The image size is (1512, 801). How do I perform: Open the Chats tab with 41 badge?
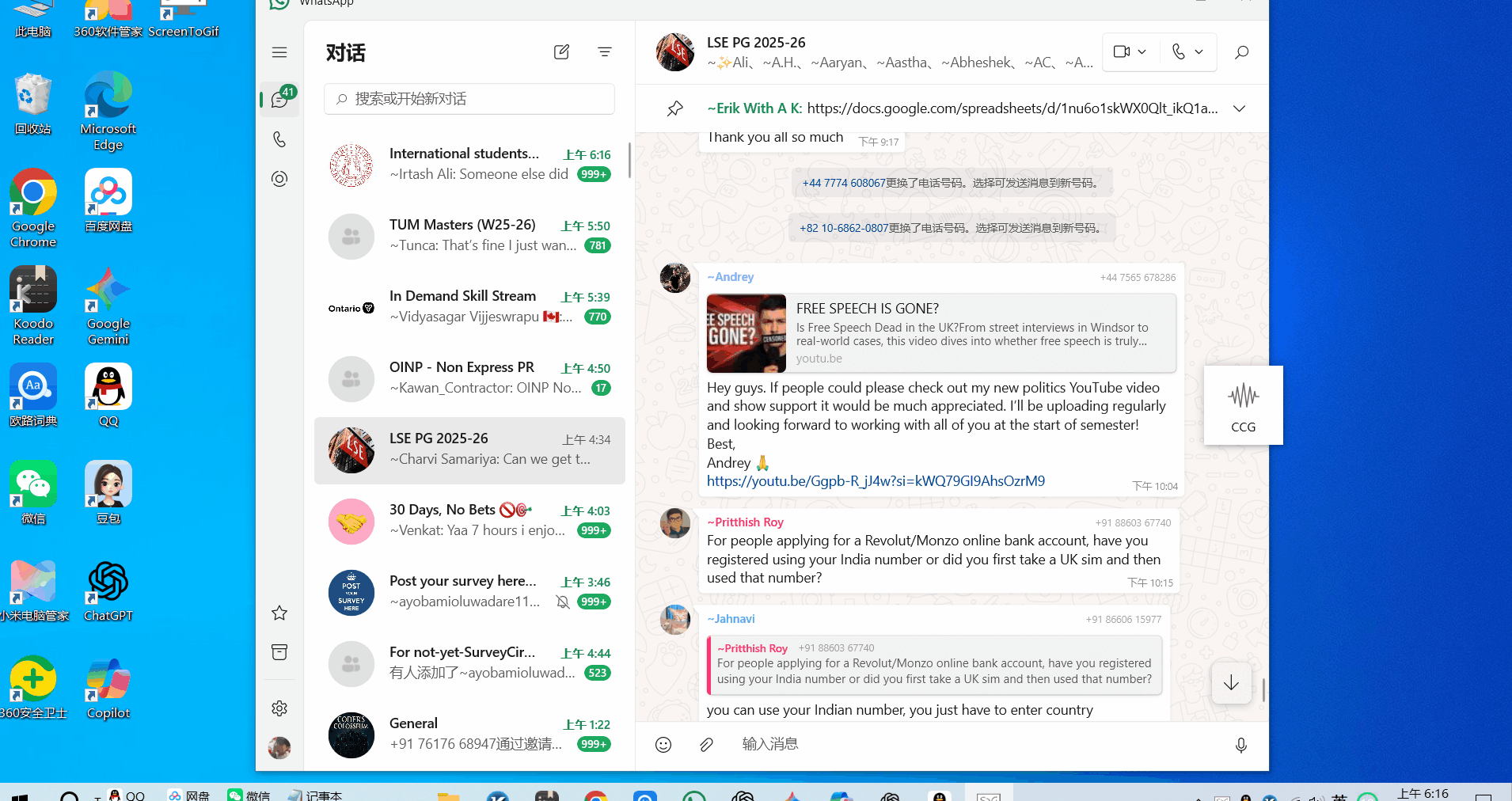(x=279, y=99)
